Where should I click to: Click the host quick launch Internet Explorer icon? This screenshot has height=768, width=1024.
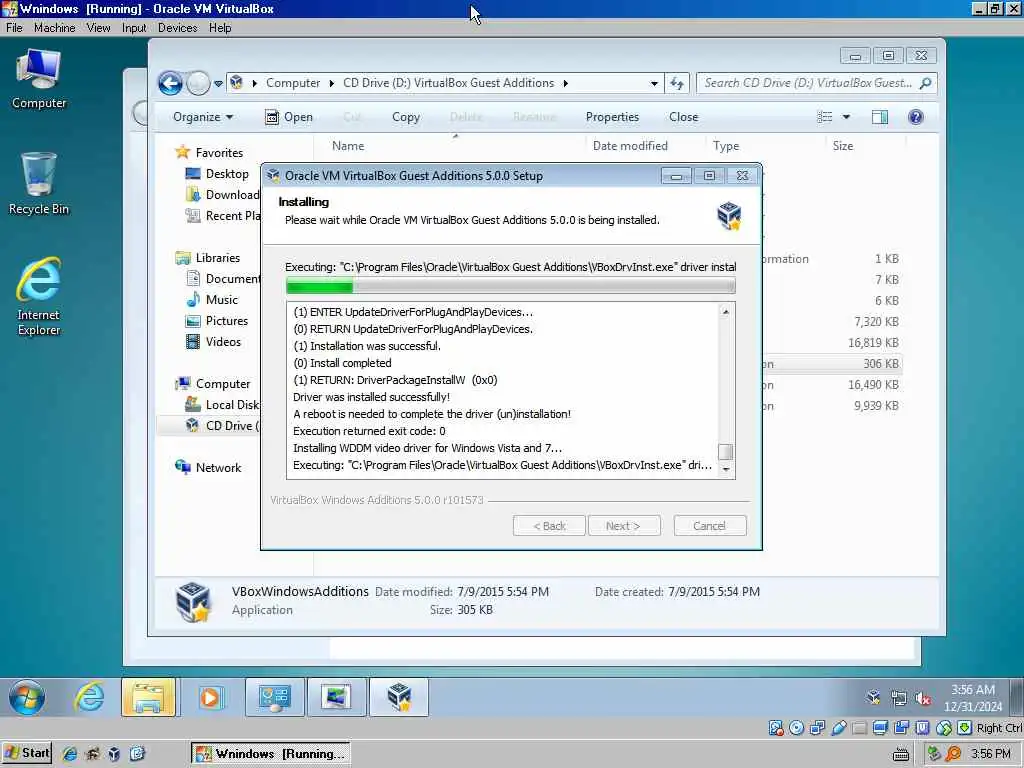[x=70, y=754]
